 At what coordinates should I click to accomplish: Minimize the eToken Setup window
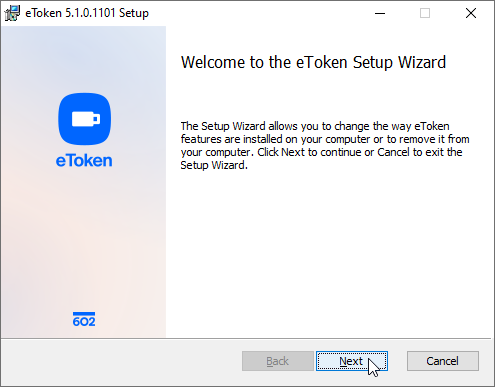pyautogui.click(x=380, y=13)
